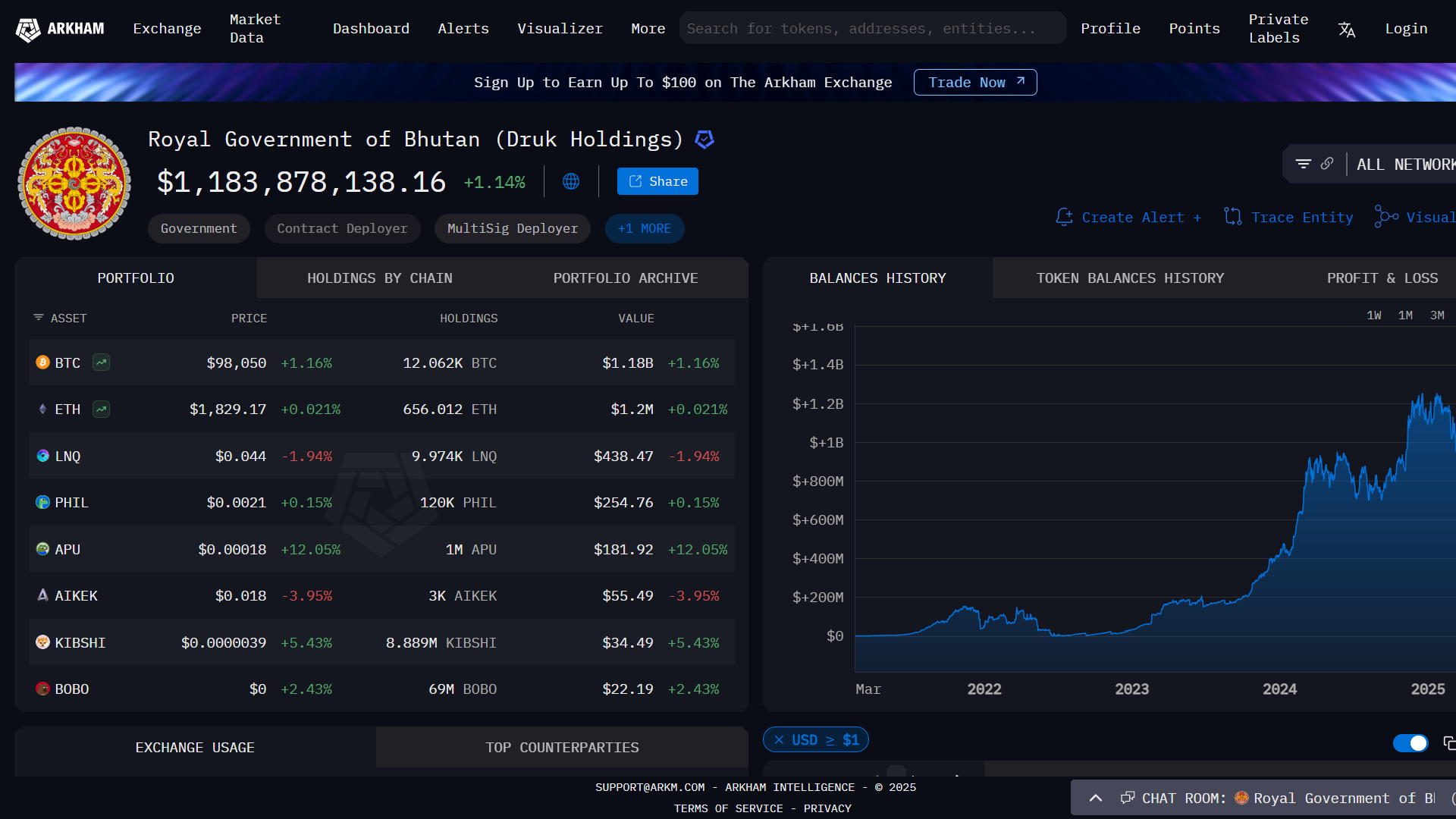Click the KIBSHI token icon

pos(43,642)
